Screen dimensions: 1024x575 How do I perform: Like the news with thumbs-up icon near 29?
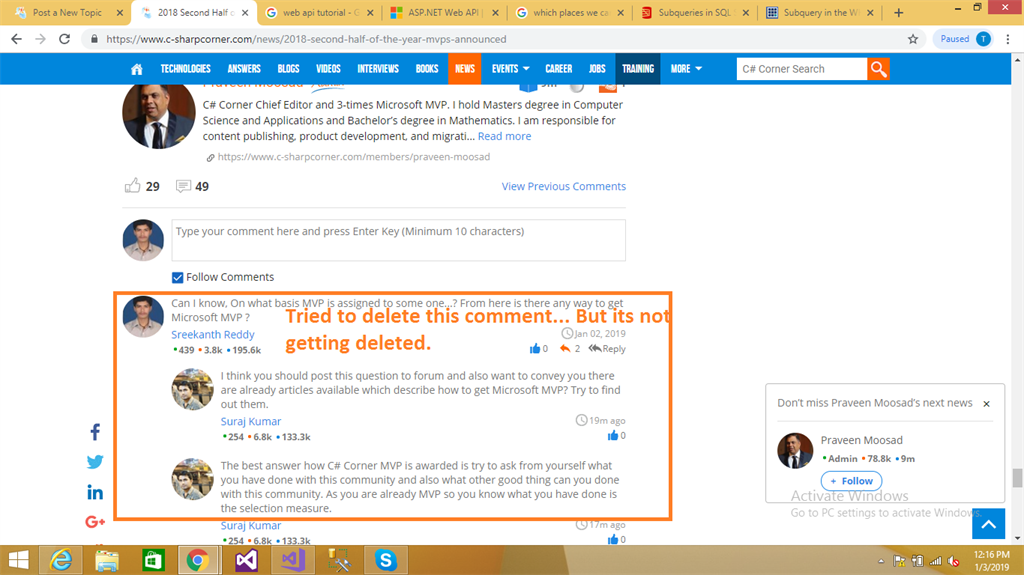[133, 186]
